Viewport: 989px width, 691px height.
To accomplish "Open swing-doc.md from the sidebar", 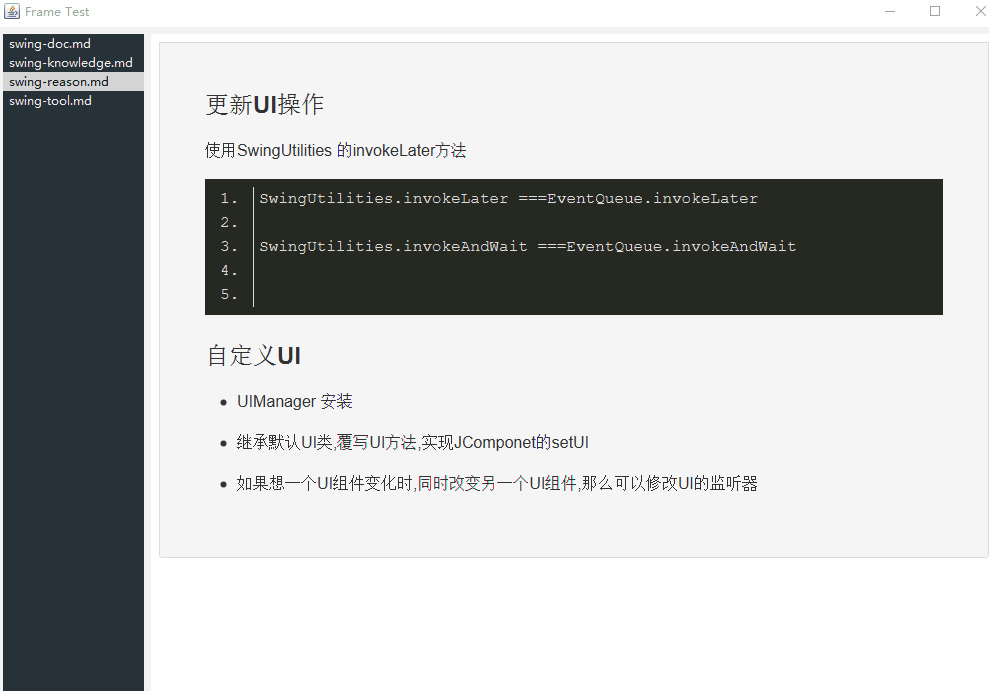I will [x=49, y=43].
